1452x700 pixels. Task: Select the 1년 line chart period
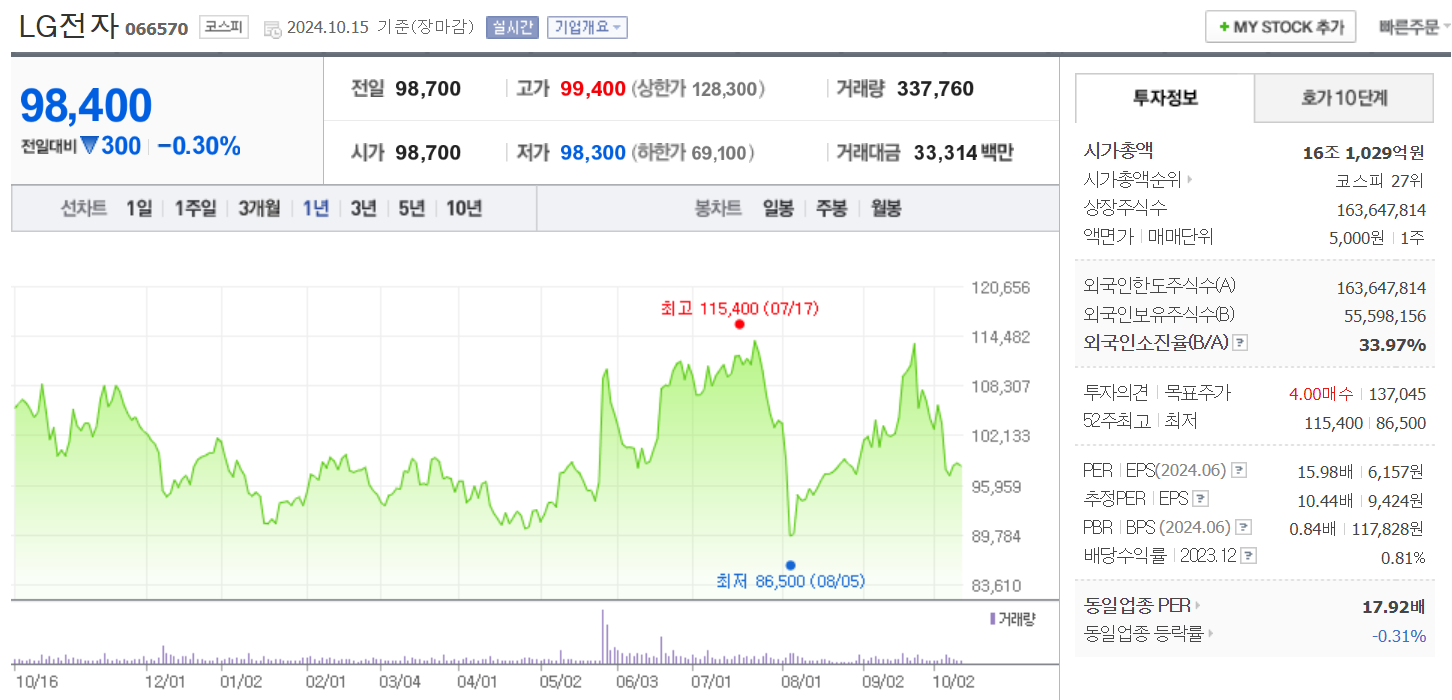[315, 209]
